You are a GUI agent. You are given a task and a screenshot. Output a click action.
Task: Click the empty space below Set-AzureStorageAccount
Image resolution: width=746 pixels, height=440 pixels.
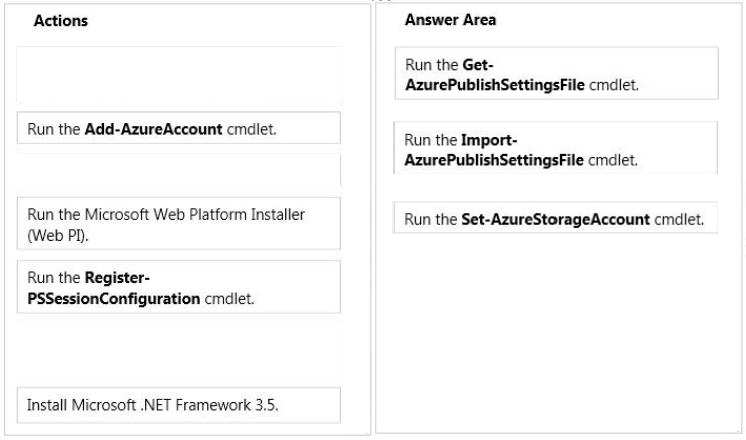pyautogui.click(x=555, y=331)
